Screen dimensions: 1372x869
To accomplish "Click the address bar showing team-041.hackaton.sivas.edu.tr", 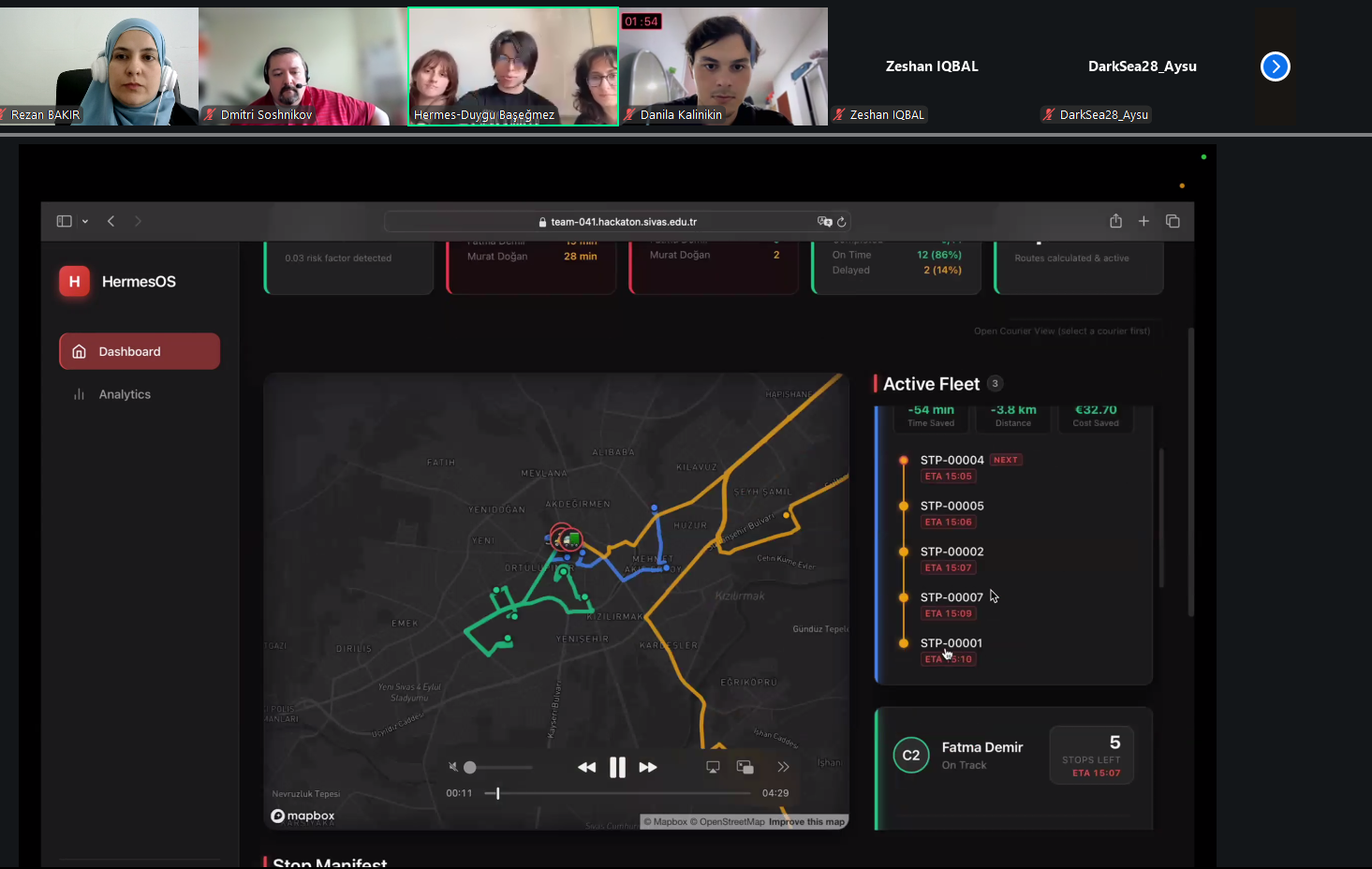I will (x=623, y=222).
